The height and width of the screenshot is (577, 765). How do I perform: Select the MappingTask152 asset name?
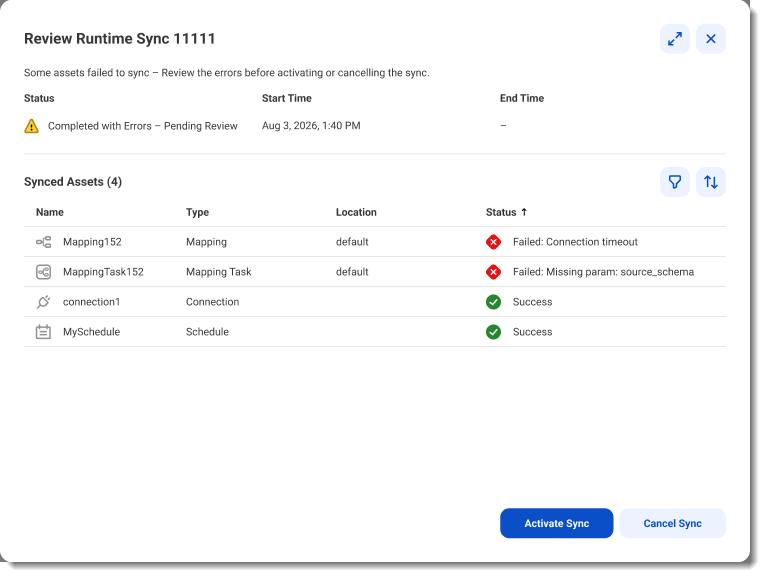[x=103, y=272]
